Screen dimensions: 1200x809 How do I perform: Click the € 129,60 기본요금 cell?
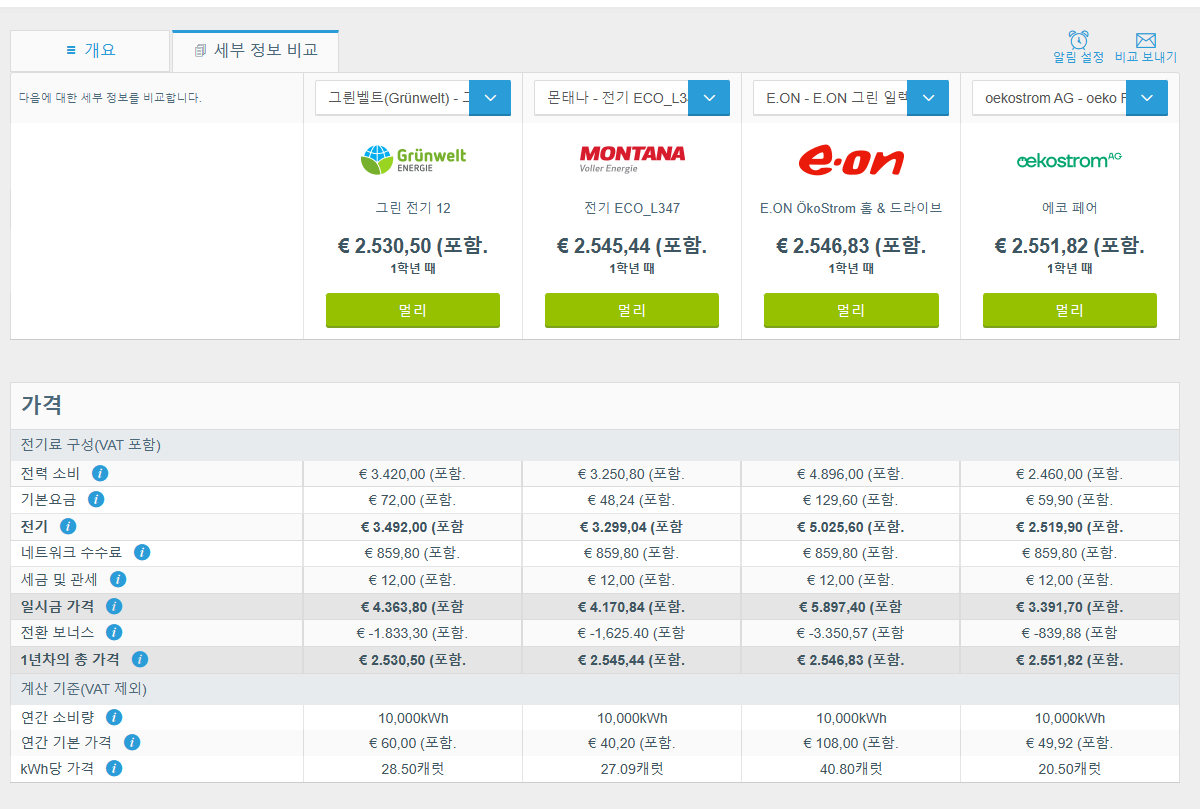tap(850, 500)
